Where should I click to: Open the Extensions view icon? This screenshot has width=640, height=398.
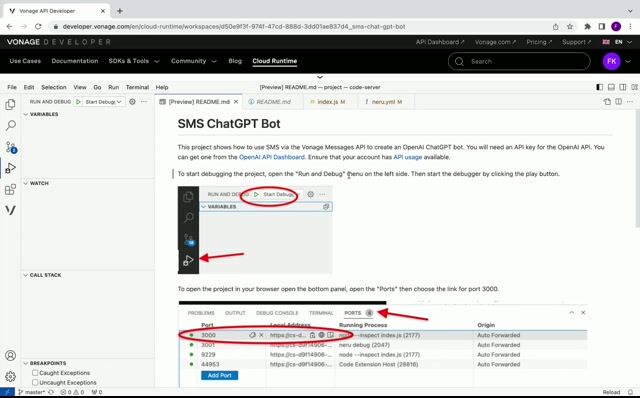click(x=11, y=189)
